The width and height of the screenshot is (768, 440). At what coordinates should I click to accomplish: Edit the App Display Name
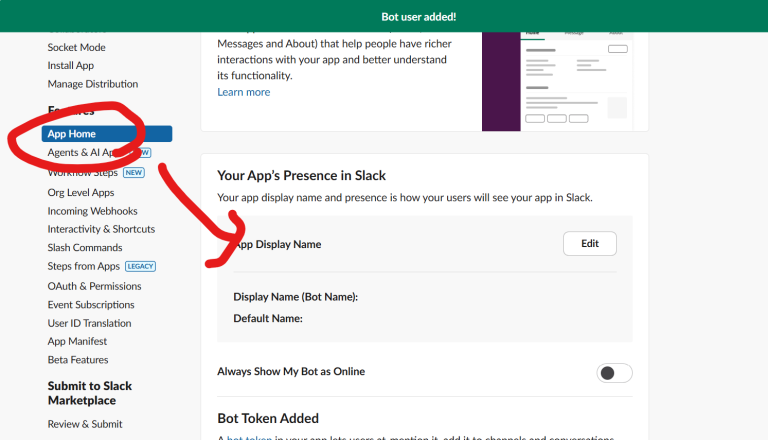pos(590,244)
